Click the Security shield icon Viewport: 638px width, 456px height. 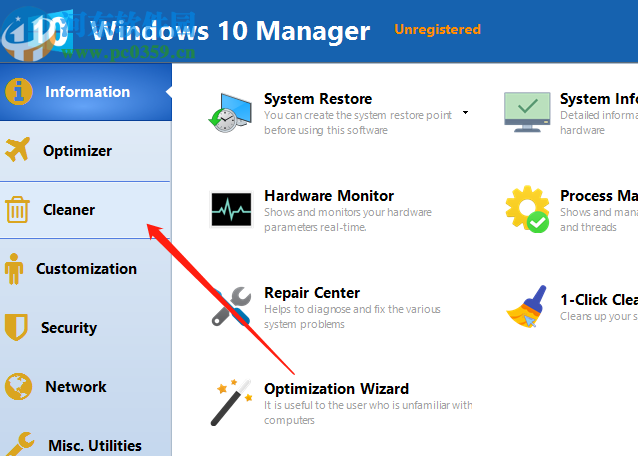click(16, 327)
